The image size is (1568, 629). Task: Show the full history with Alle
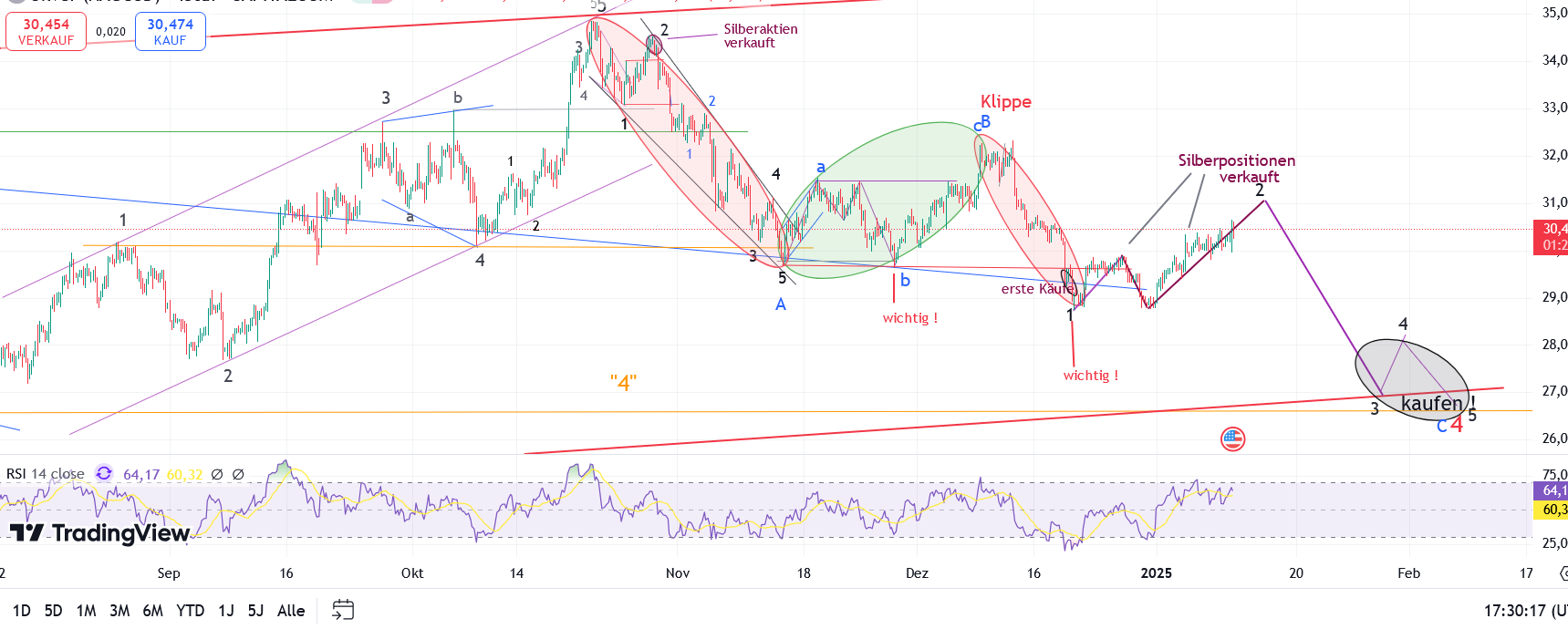tap(291, 611)
